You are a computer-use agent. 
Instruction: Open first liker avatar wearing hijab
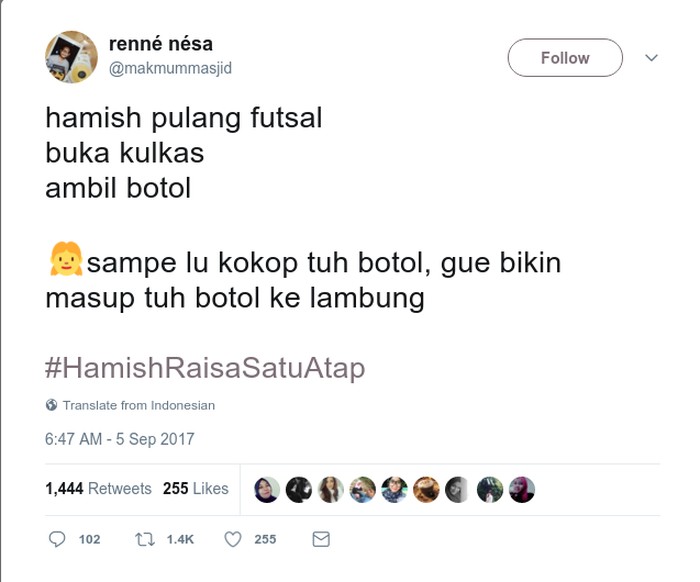pyautogui.click(x=267, y=490)
